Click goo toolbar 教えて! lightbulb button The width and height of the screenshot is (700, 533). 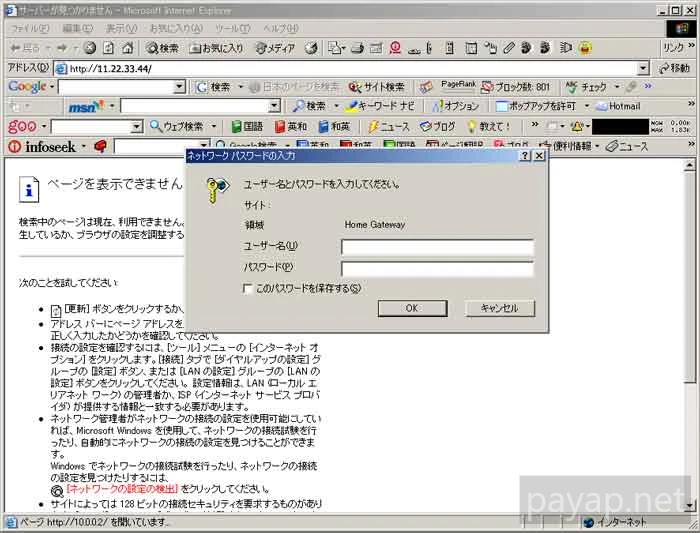click(x=488, y=127)
